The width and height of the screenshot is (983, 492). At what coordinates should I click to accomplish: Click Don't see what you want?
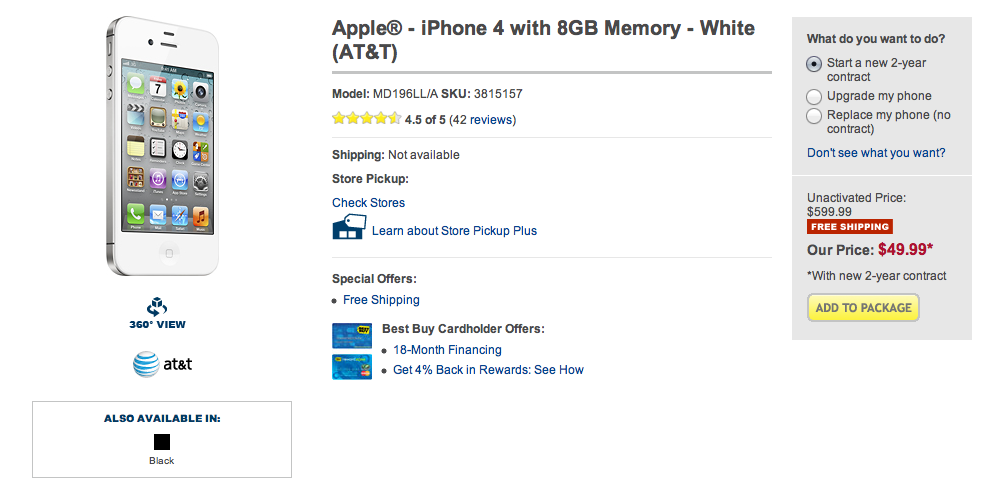click(876, 153)
